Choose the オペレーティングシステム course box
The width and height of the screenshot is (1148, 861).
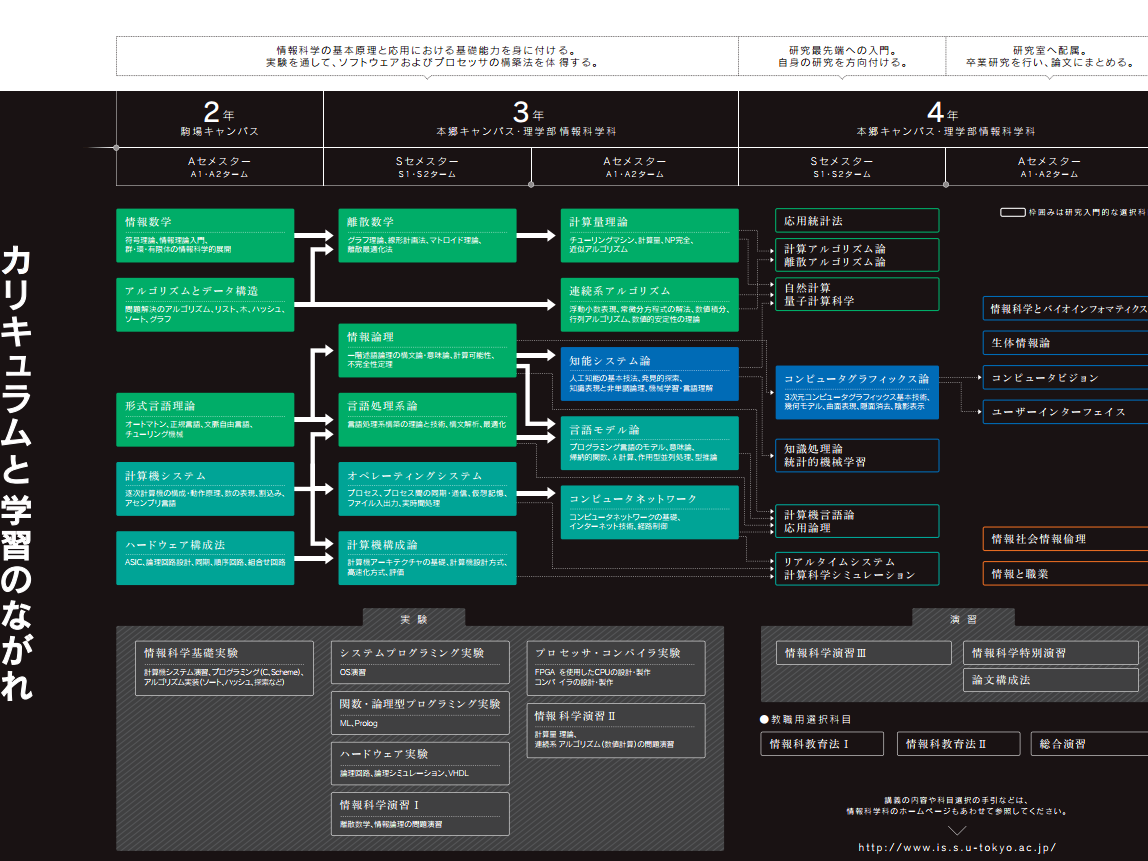tap(427, 488)
